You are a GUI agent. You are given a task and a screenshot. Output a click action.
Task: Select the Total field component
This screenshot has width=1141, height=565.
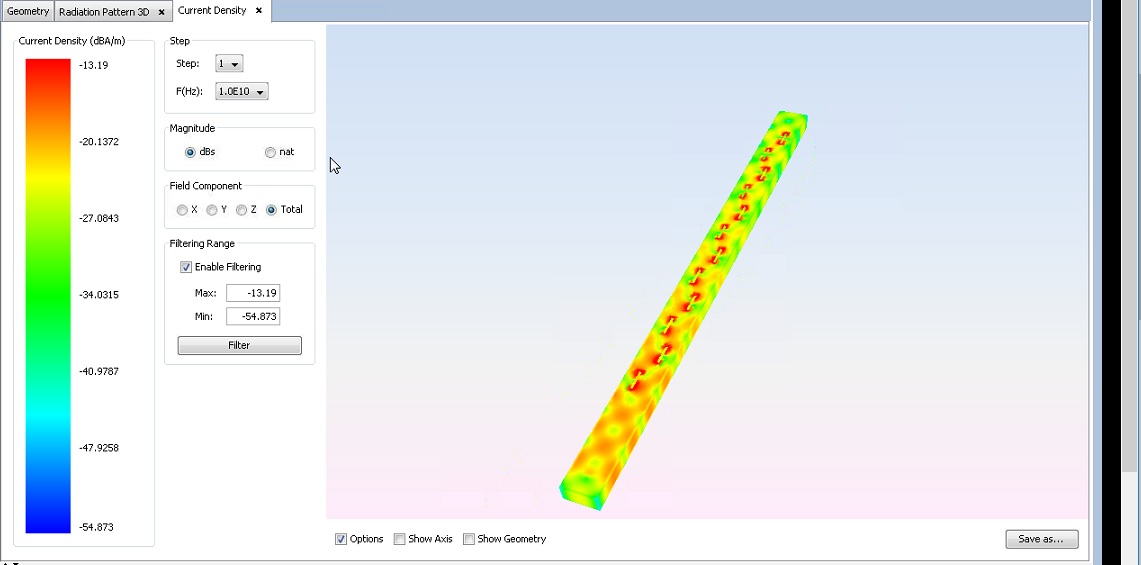click(x=271, y=210)
